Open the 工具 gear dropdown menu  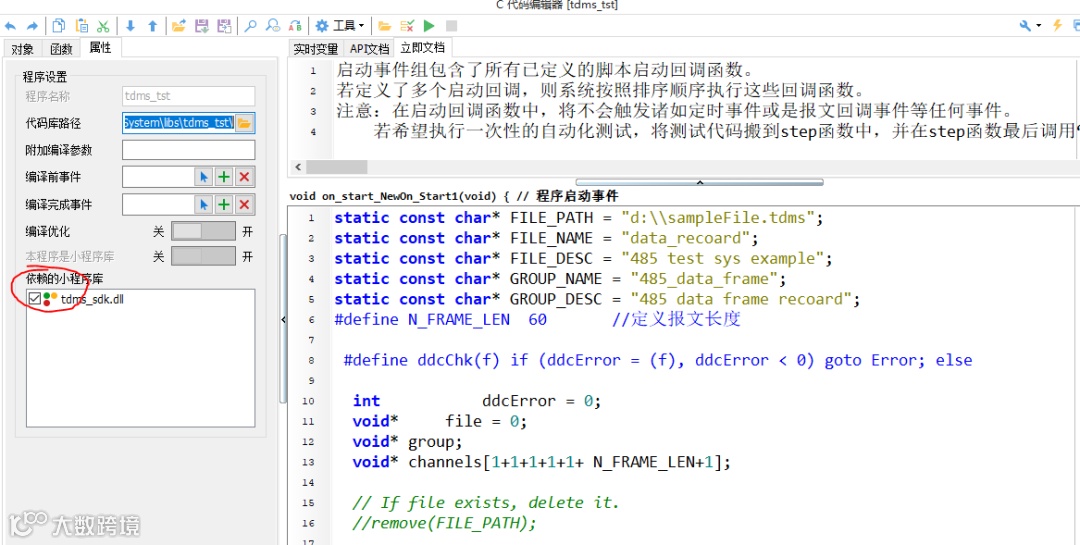click(x=340, y=26)
